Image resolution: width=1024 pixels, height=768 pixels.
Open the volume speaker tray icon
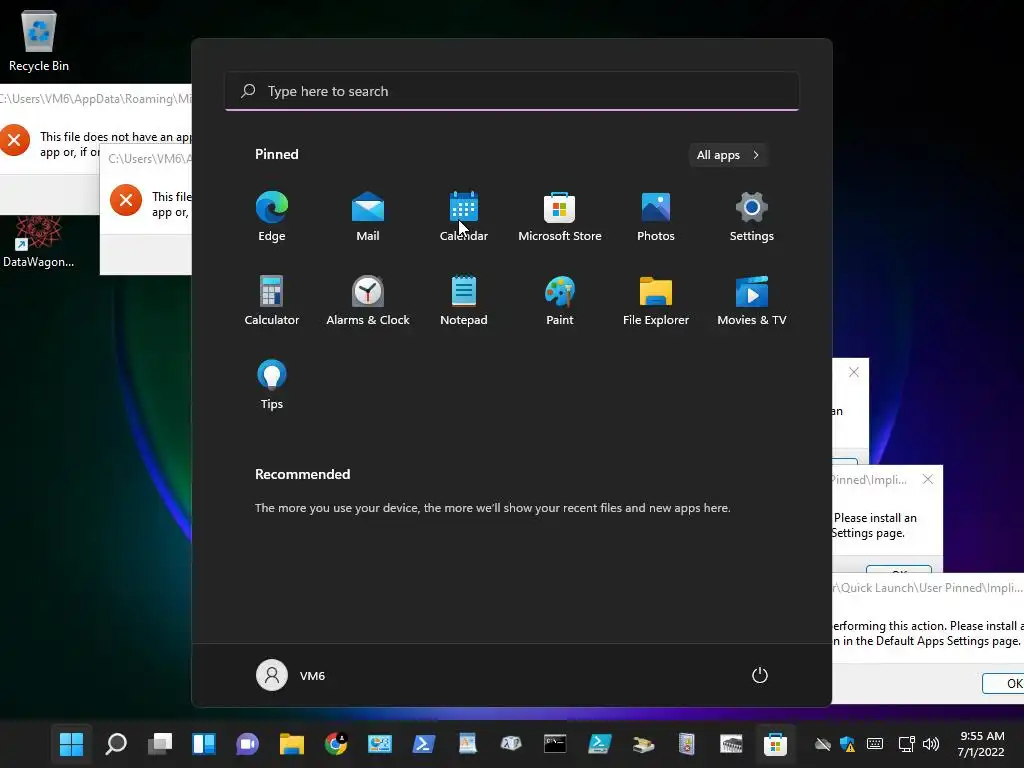click(931, 744)
